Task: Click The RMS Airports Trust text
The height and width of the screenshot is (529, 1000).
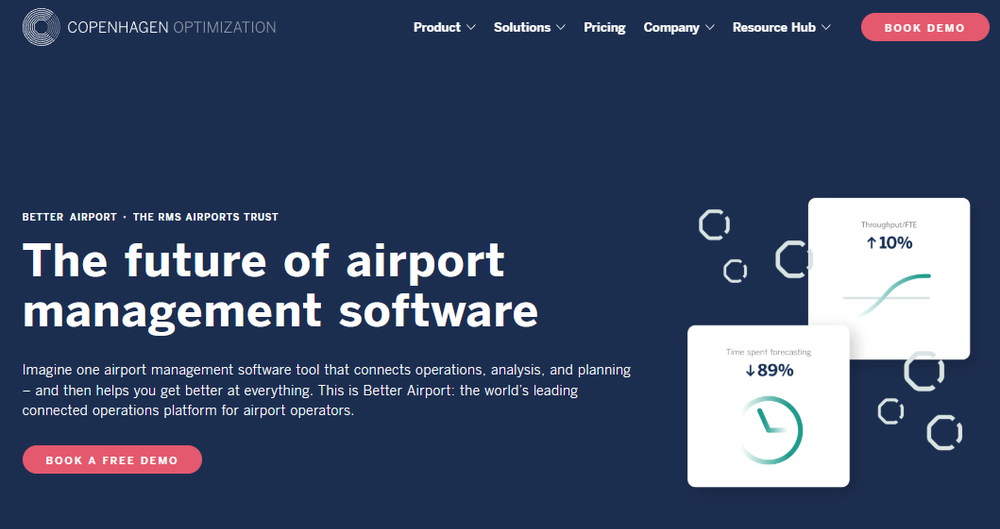Action: pyautogui.click(x=205, y=217)
